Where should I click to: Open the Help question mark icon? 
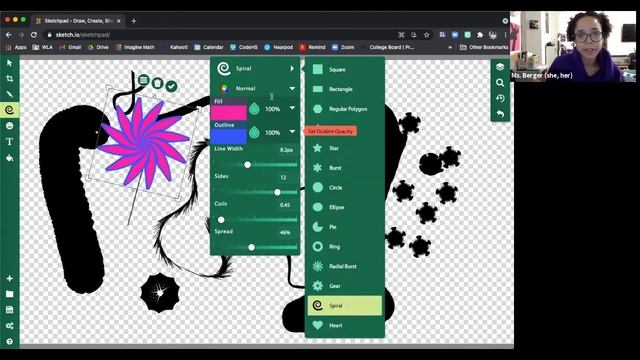pos(9,341)
